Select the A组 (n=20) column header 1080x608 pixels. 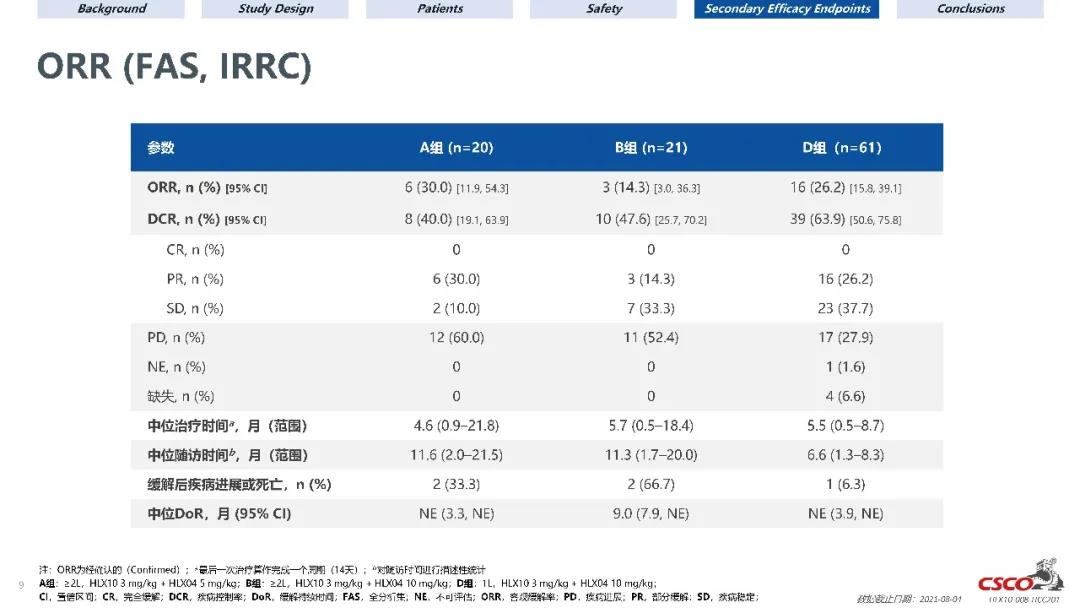click(x=456, y=147)
